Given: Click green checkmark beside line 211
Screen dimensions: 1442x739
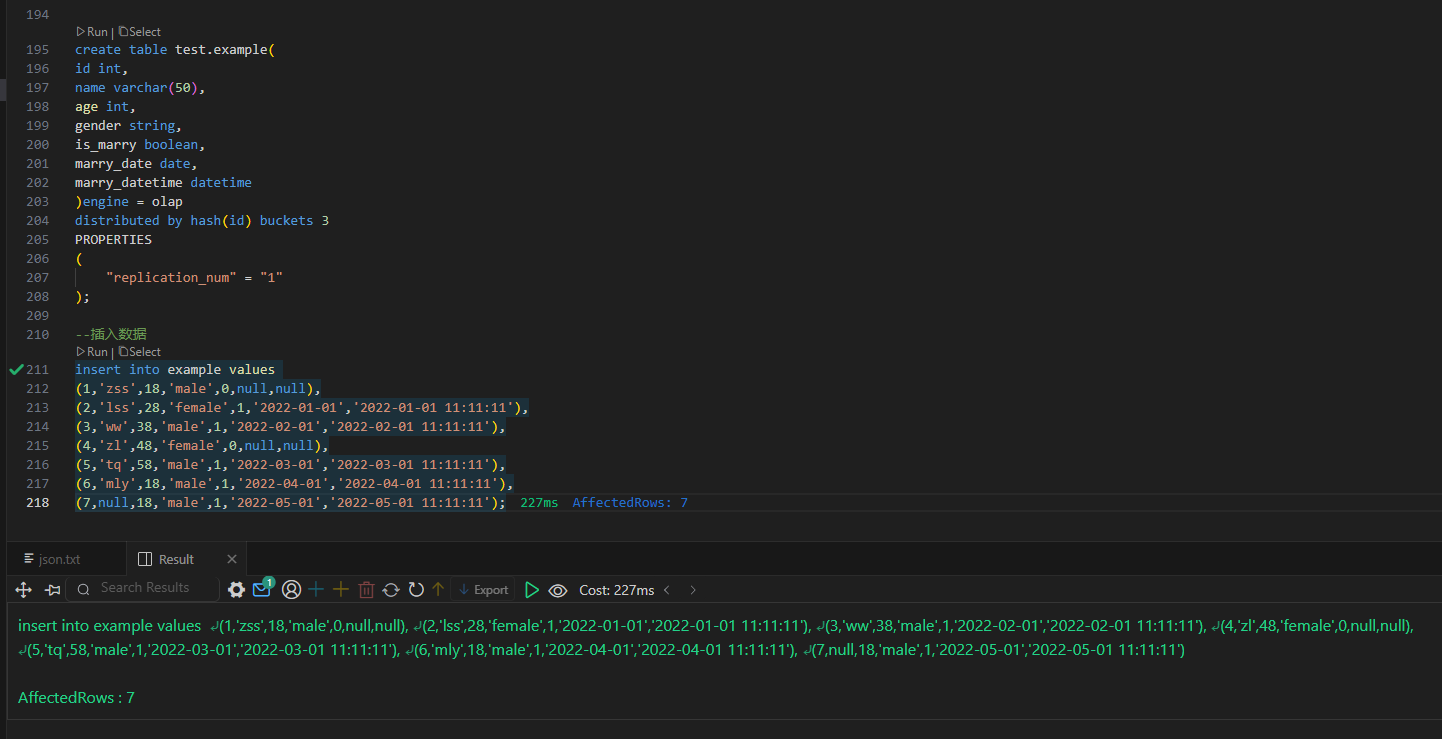Looking at the screenshot, I should click(x=16, y=370).
